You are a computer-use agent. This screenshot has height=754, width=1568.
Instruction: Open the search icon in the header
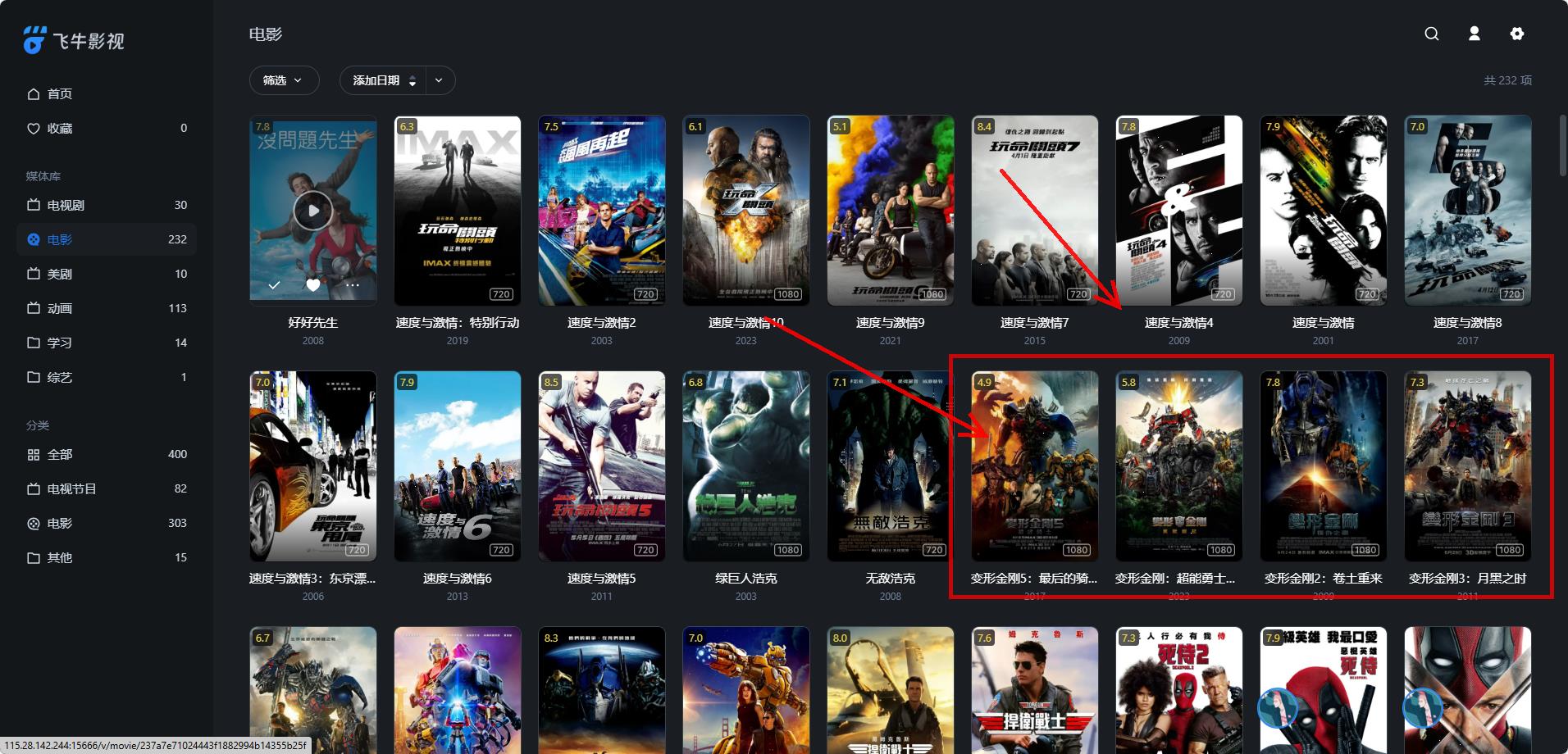click(x=1432, y=34)
